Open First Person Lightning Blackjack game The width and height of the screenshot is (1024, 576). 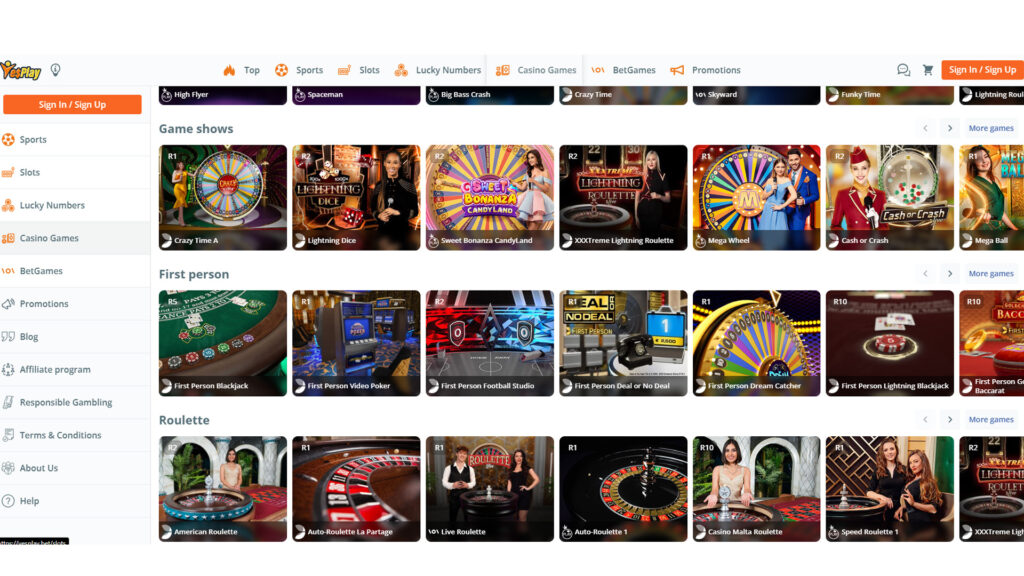click(890, 343)
